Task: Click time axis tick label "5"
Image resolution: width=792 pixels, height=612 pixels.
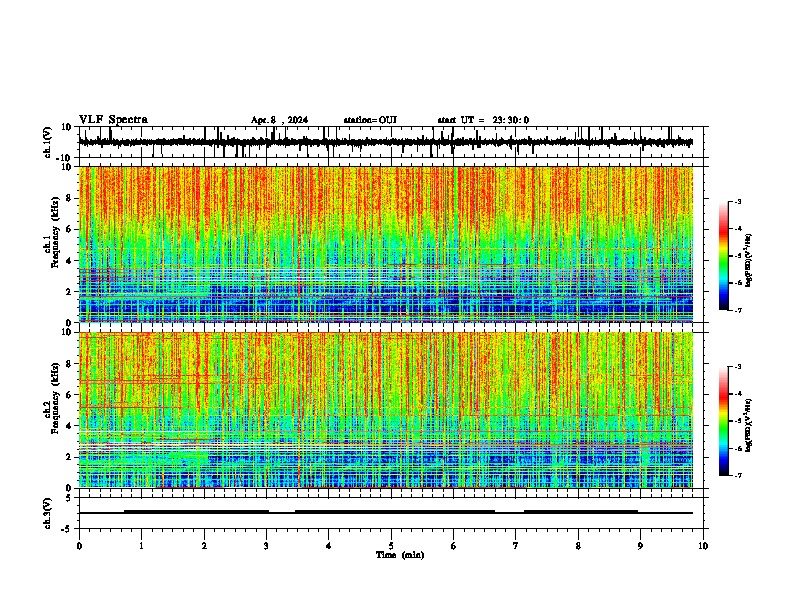Action: click(x=391, y=546)
